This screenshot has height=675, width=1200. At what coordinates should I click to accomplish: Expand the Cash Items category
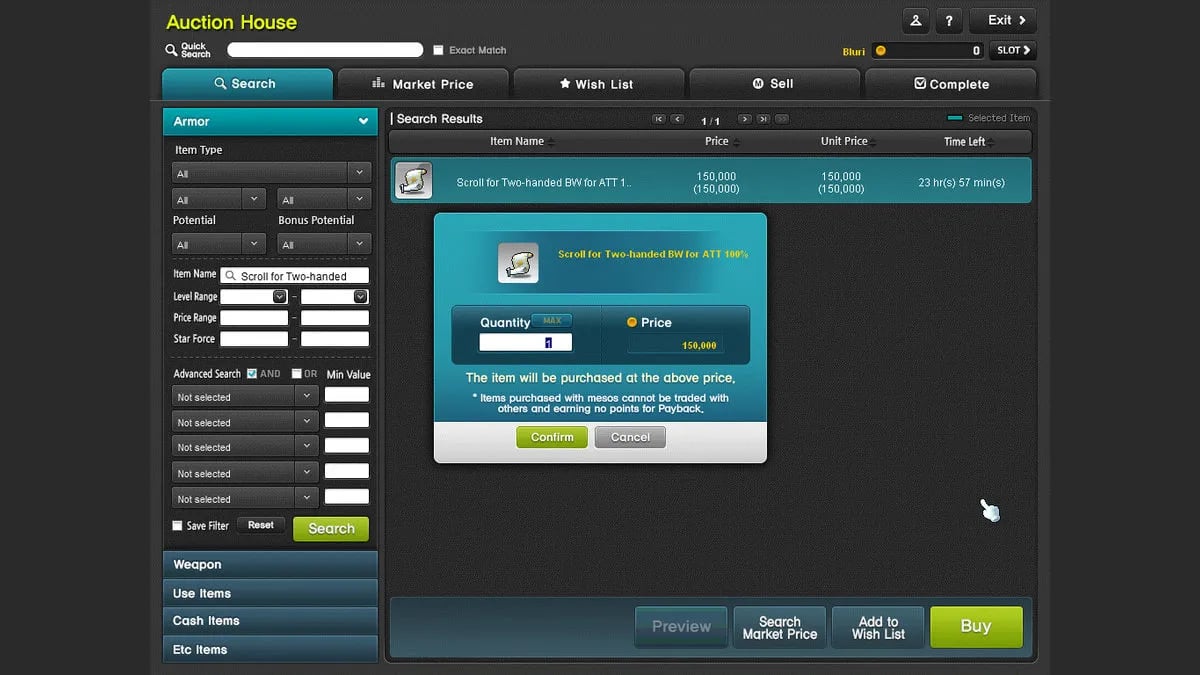pos(270,621)
